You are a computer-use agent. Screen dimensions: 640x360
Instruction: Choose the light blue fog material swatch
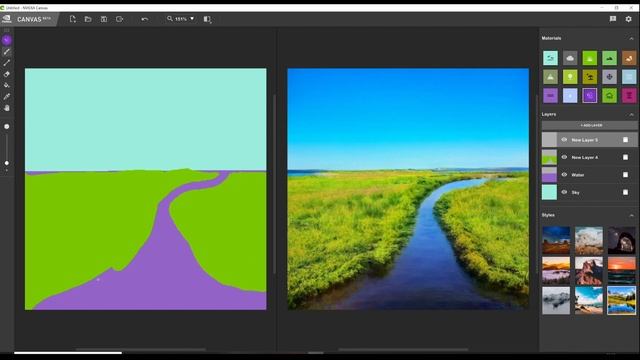point(629,77)
